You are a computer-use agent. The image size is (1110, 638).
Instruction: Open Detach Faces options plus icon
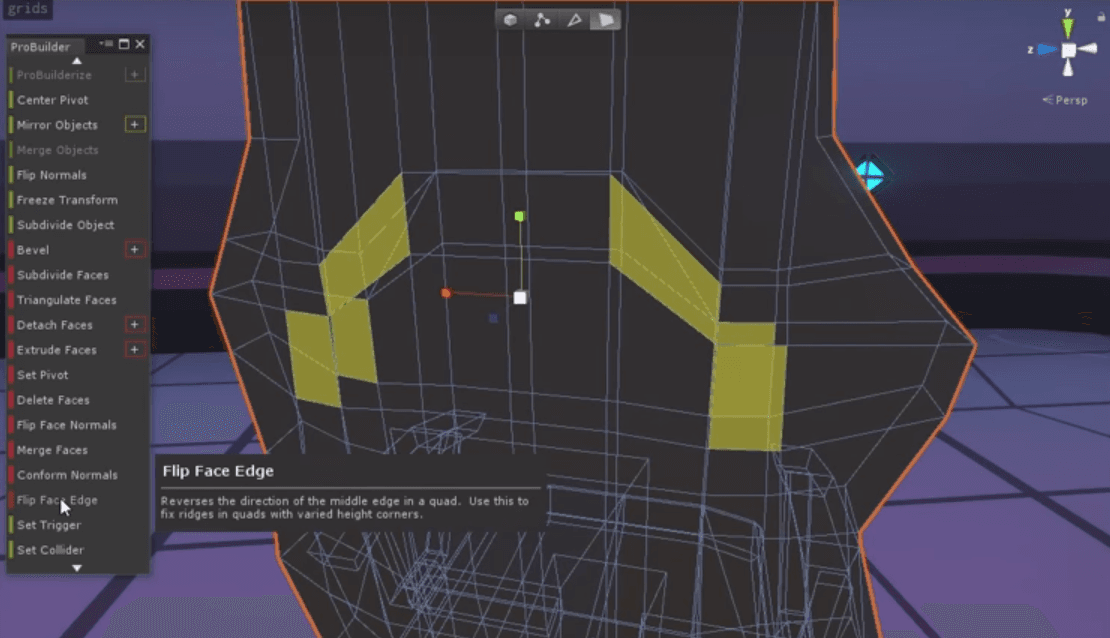point(135,324)
